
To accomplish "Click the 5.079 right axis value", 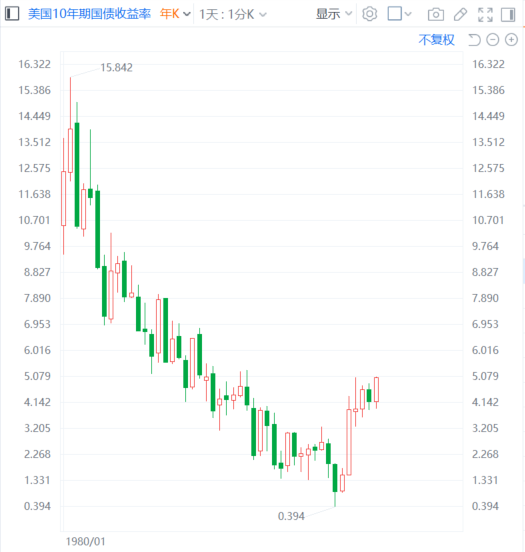I will point(485,376).
